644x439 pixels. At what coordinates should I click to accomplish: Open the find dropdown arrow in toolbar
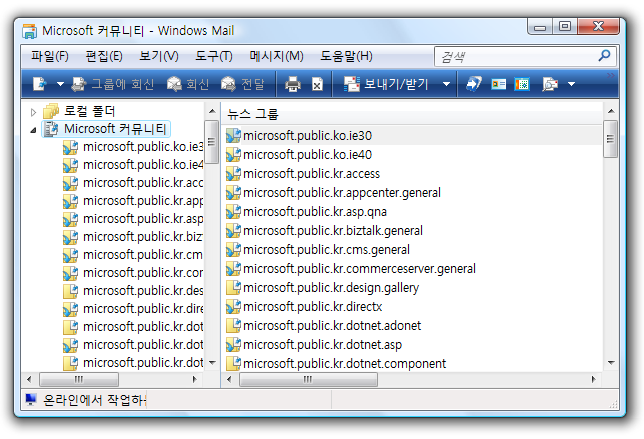571,84
